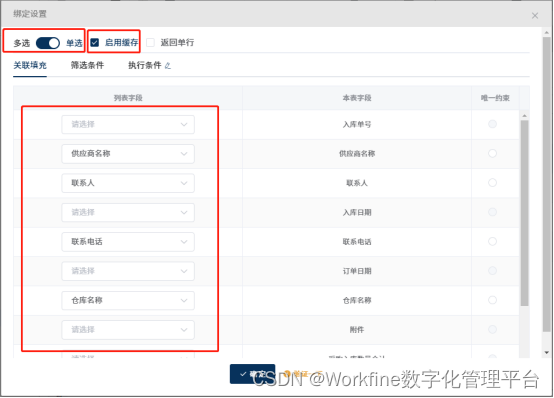554x398 pixels.
Task: Open the list field dropdown for 入库日期
Action: tap(128, 212)
